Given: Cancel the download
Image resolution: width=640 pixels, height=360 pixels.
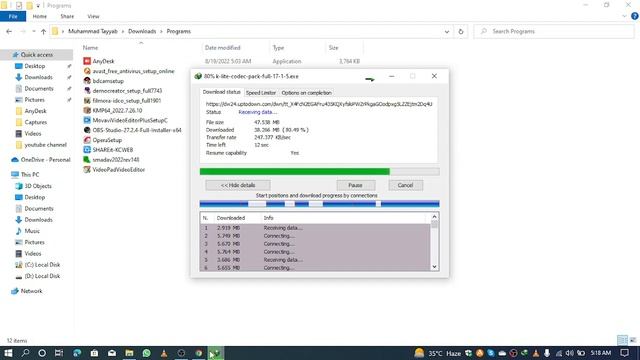Looking at the screenshot, I should 405,185.
